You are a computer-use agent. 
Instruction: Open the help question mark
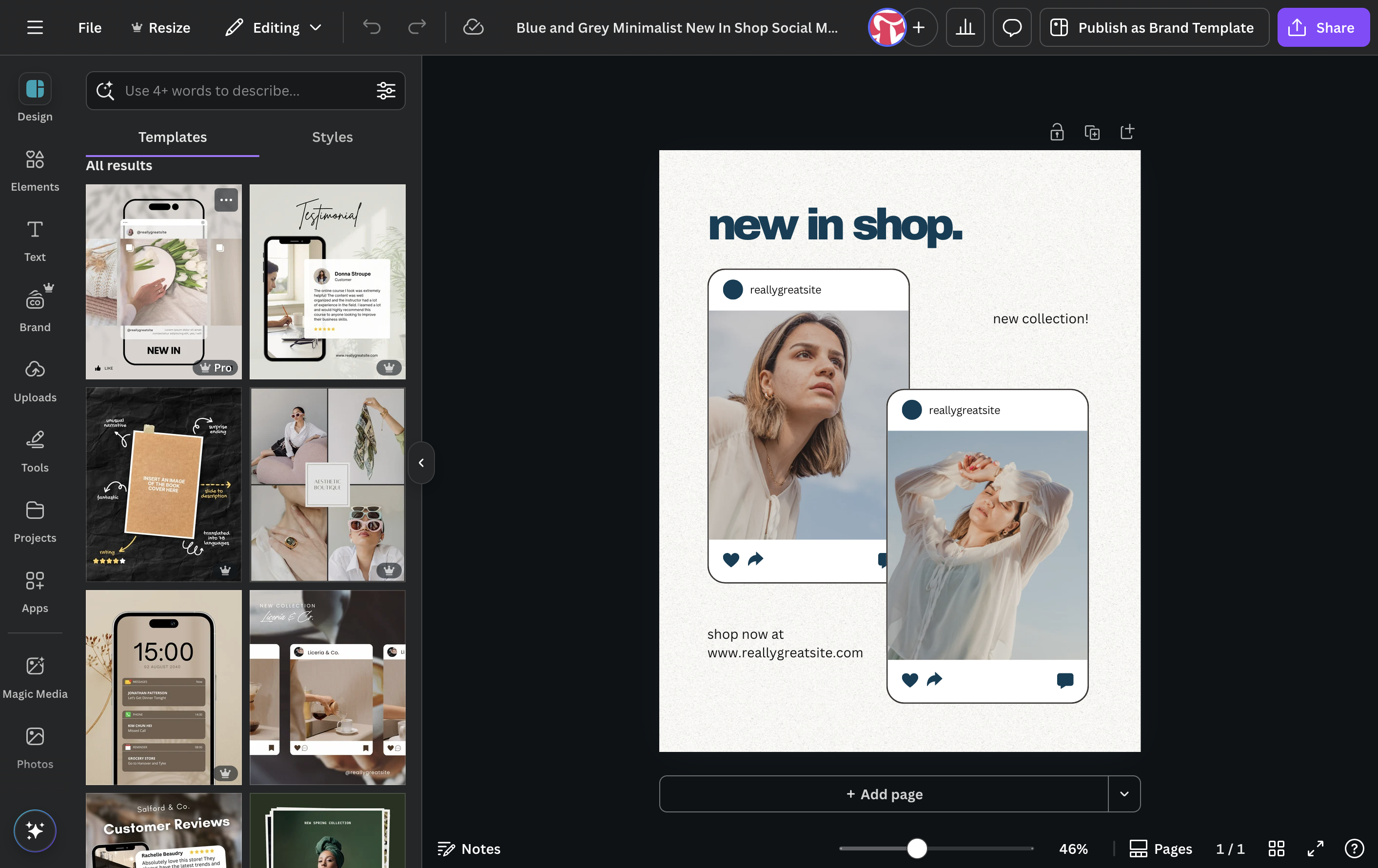click(1354, 848)
